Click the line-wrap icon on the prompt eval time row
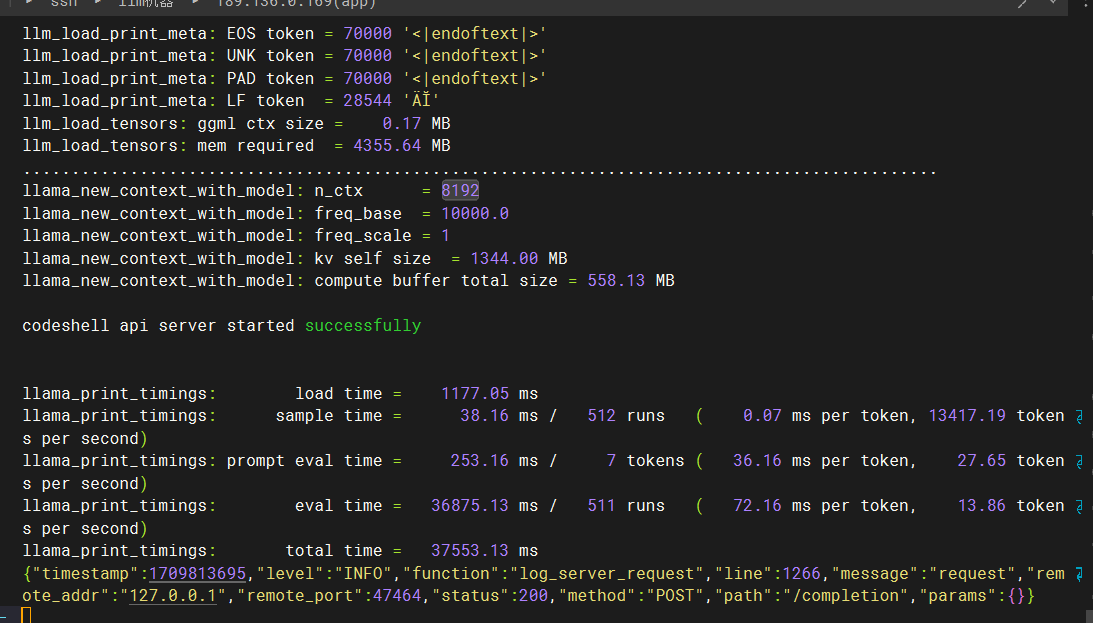This screenshot has width=1093, height=623. pos(1079,462)
